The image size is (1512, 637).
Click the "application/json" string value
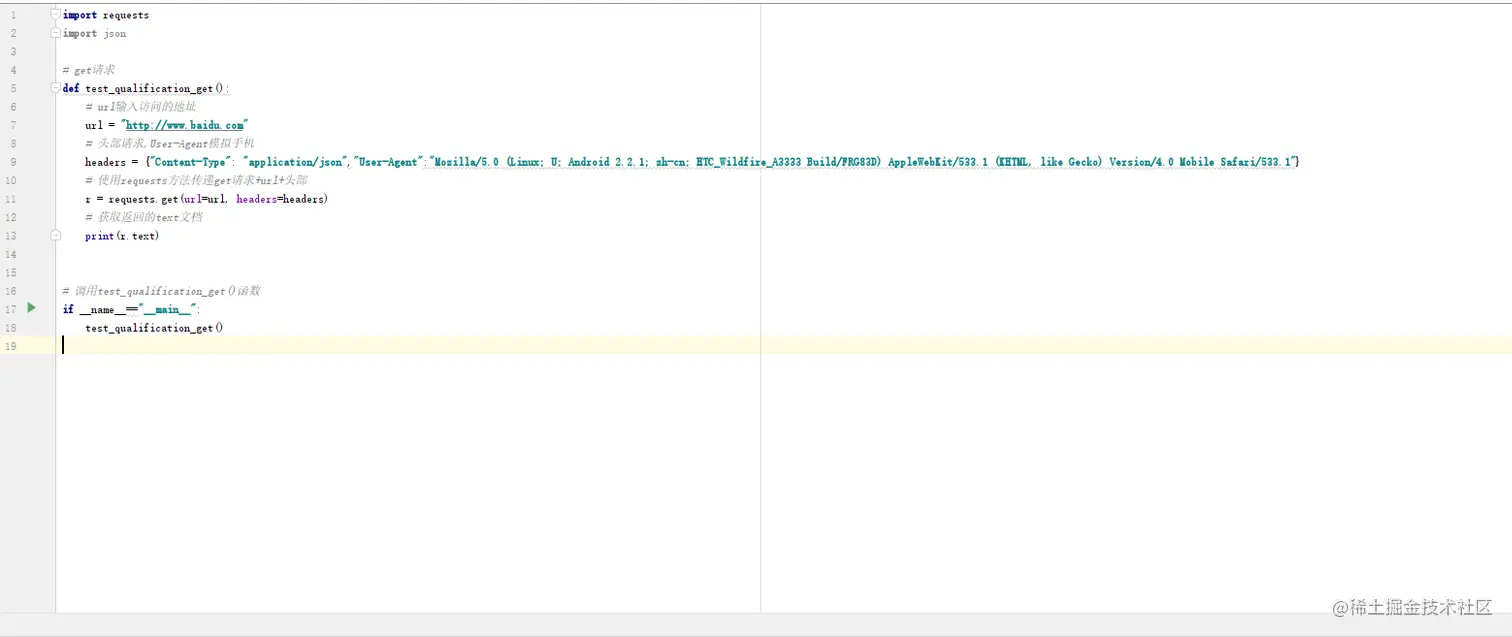(295, 162)
